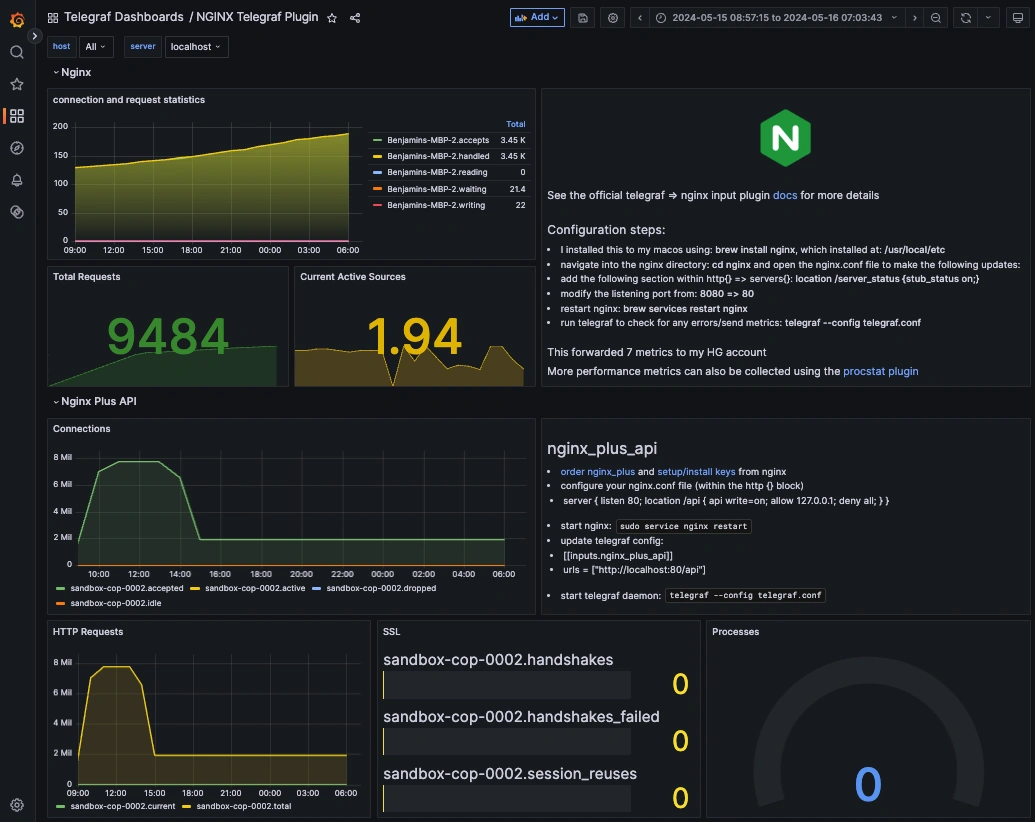
Task: Open the refresh interval dropdown
Action: click(988, 18)
